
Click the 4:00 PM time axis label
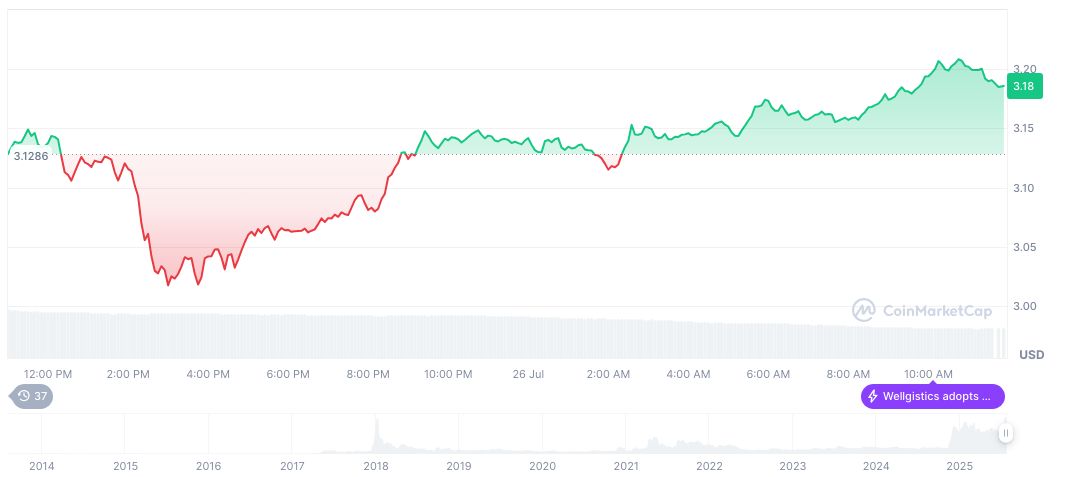click(x=209, y=374)
